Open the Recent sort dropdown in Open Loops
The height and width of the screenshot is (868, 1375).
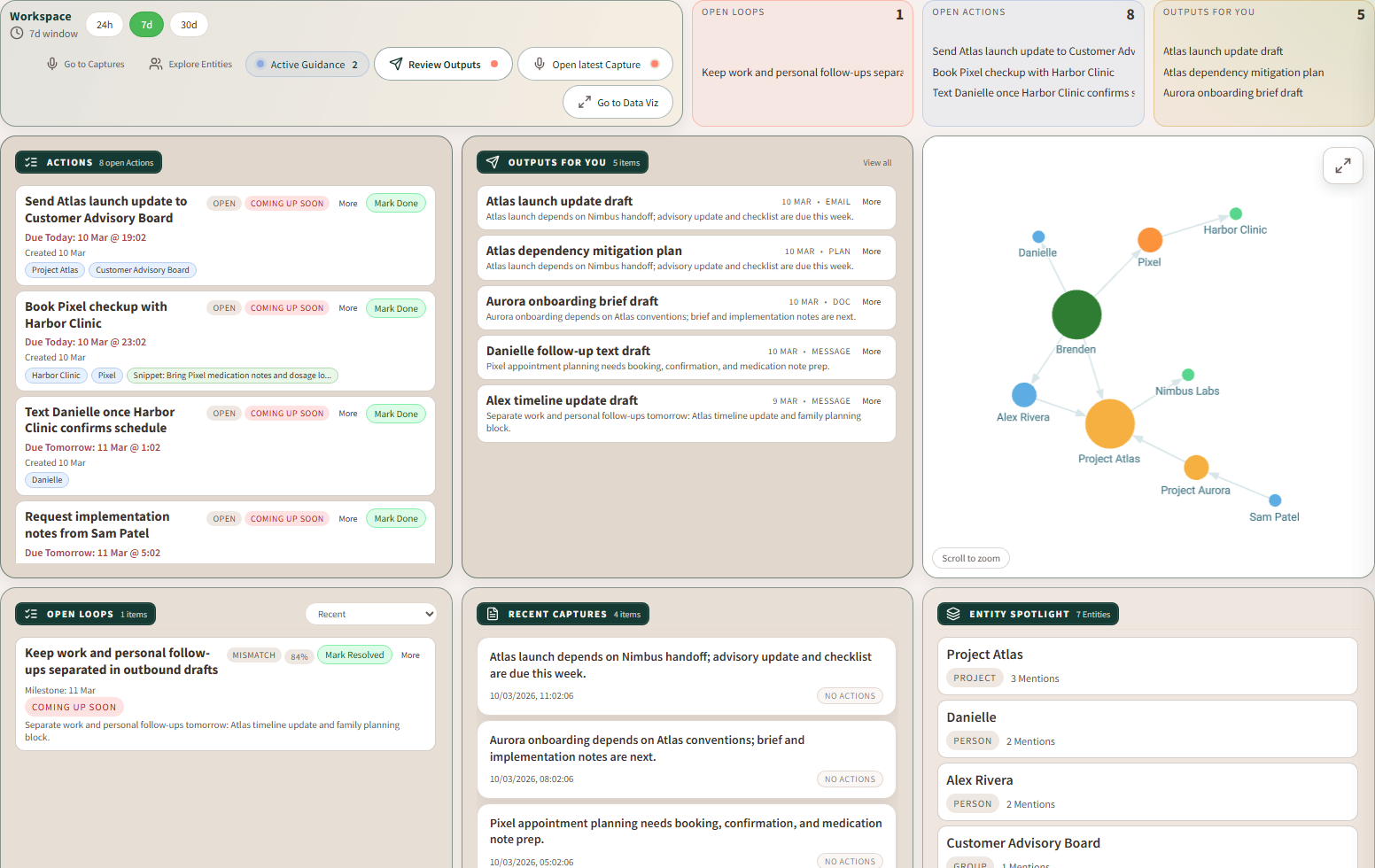(x=371, y=613)
